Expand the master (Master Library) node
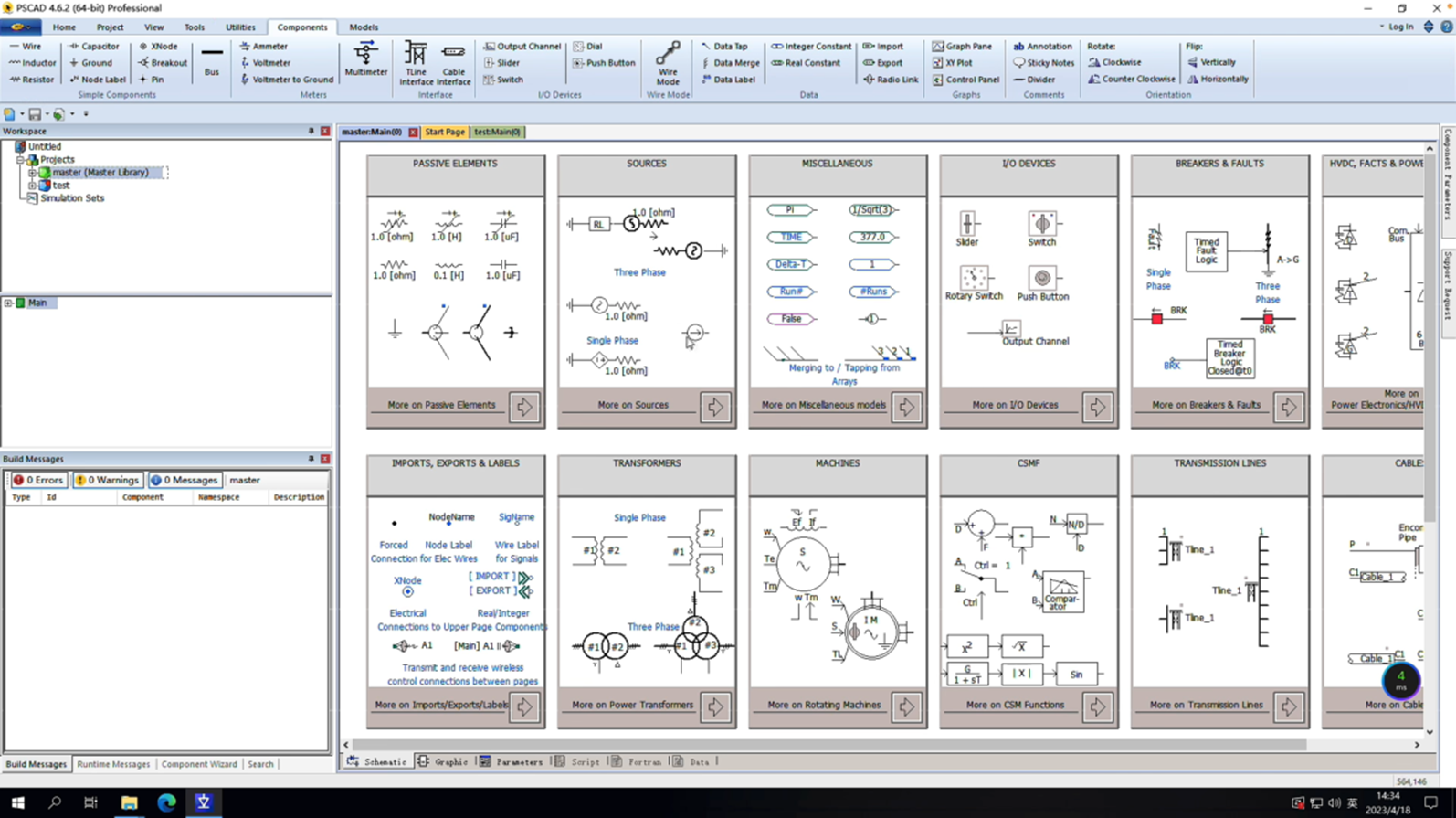Screen dimensions: 1456x818 point(32,172)
